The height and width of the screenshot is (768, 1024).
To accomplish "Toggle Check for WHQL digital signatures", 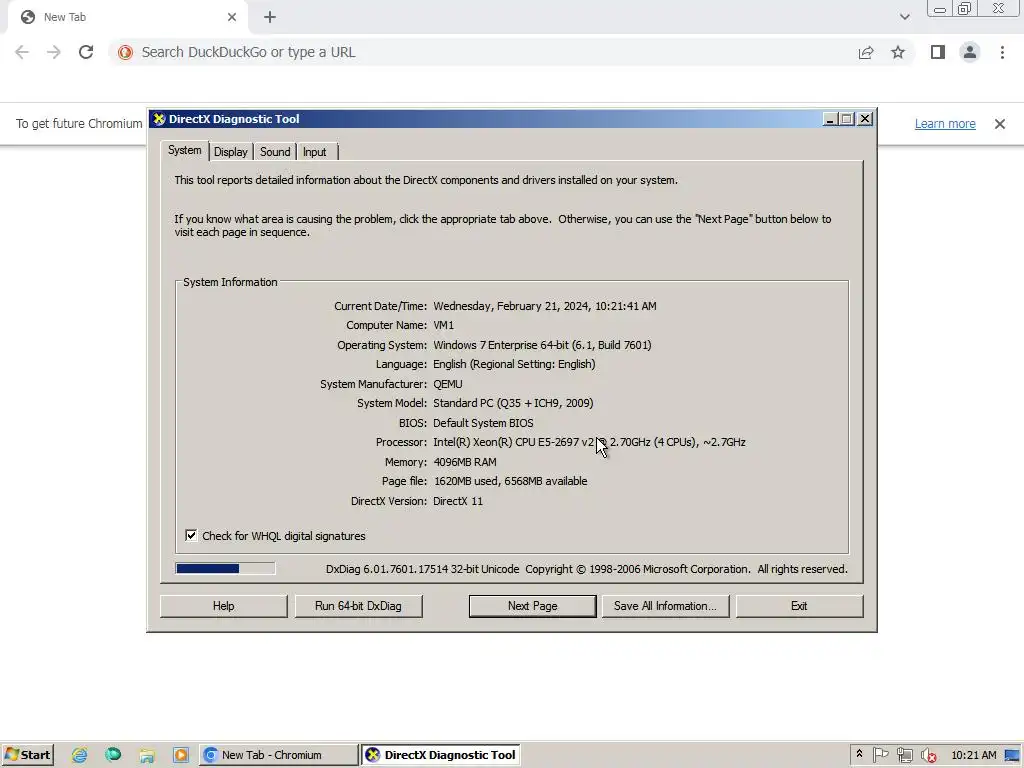I will (191, 536).
